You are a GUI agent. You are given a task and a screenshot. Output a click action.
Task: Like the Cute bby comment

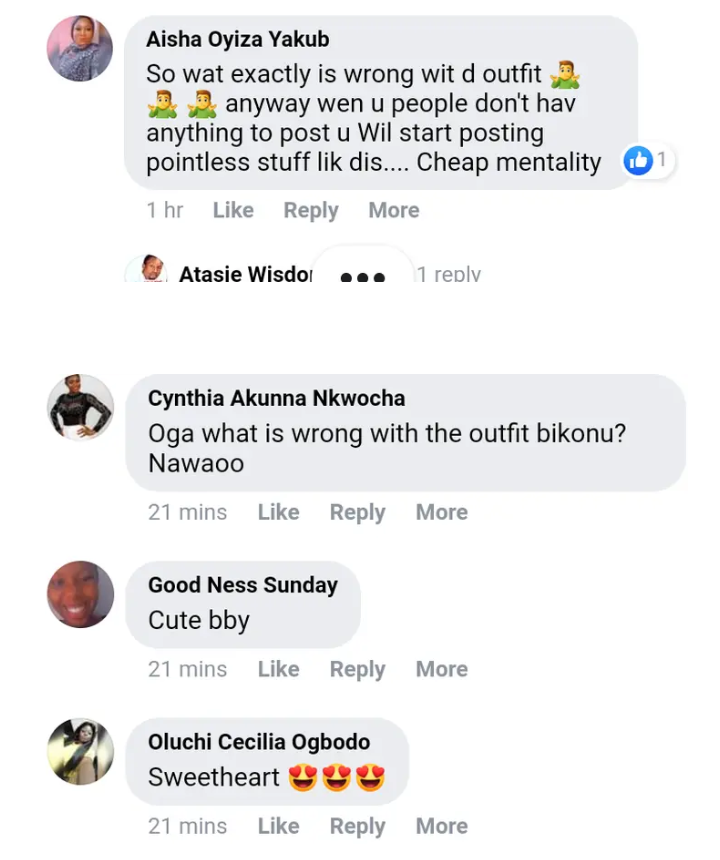(279, 669)
